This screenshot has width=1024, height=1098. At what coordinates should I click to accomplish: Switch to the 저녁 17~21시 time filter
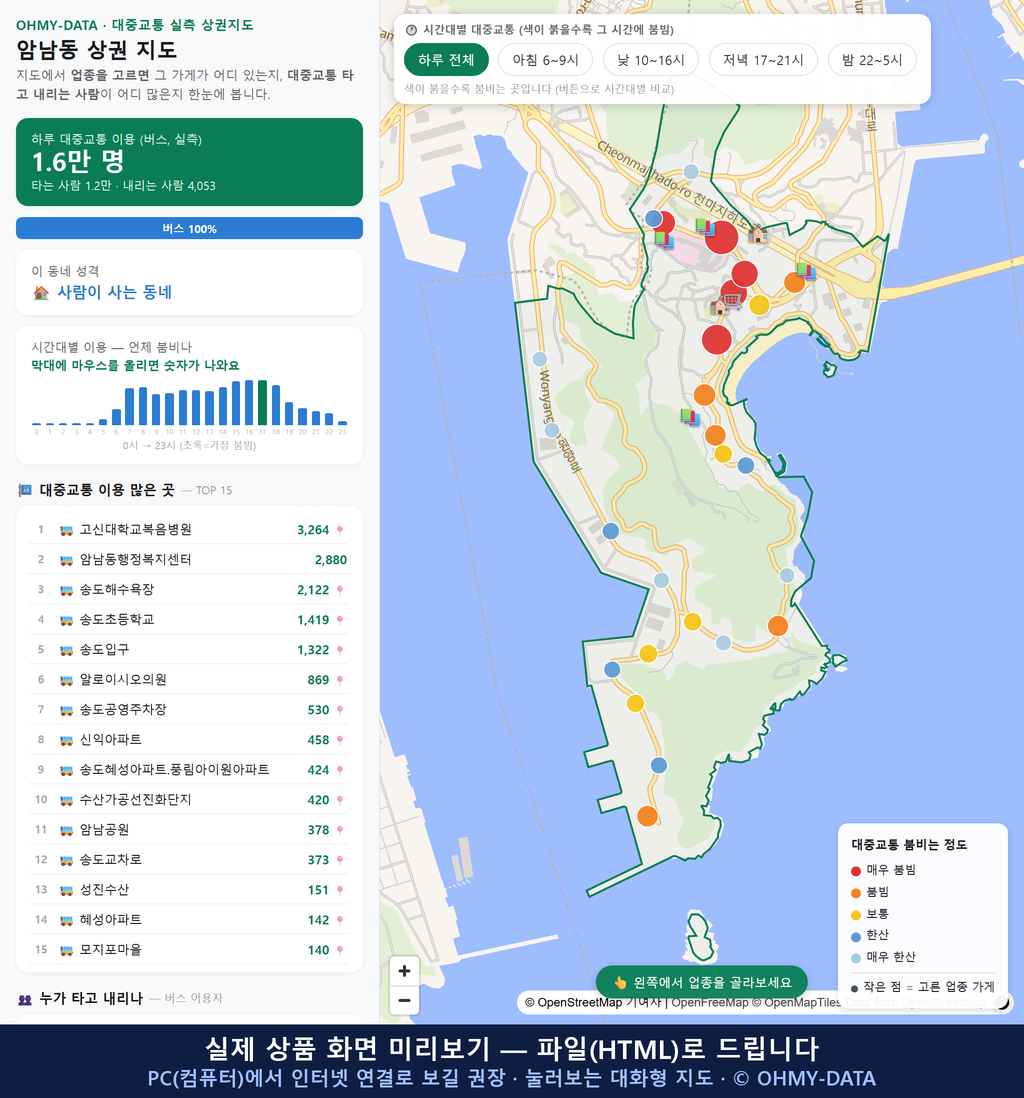[x=763, y=60]
